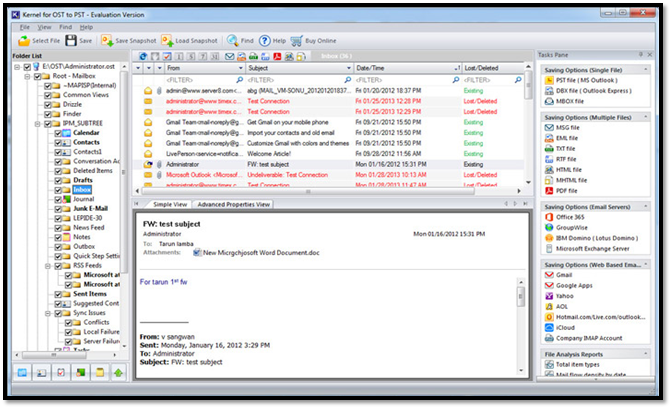Click the Save floppy disk icon
The image size is (672, 409).
[71, 40]
